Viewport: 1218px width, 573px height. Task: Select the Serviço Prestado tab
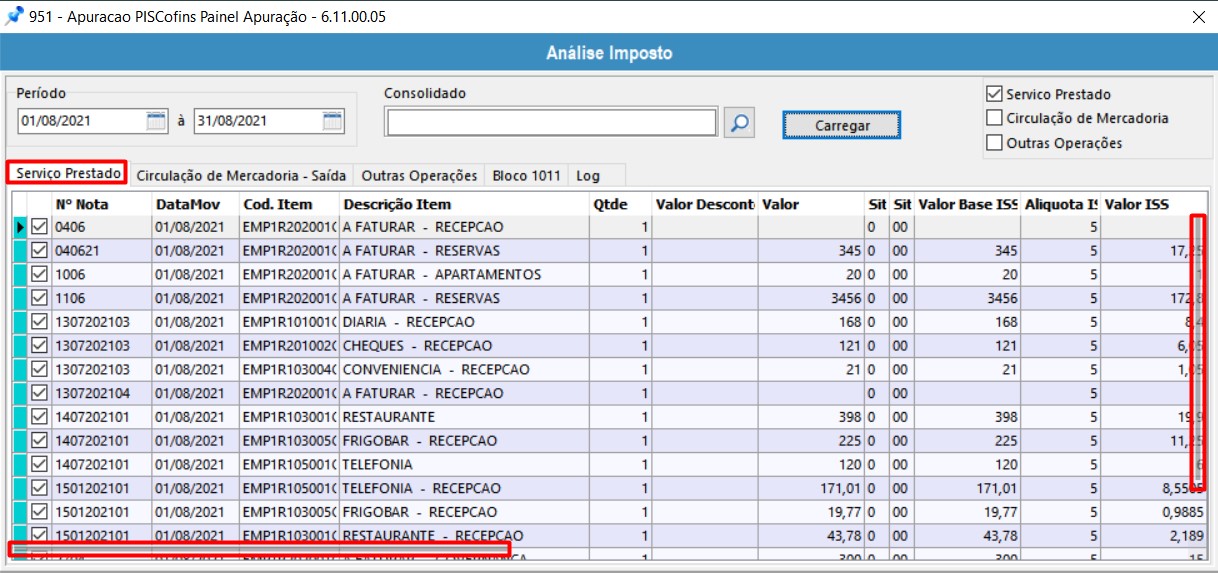pos(68,173)
